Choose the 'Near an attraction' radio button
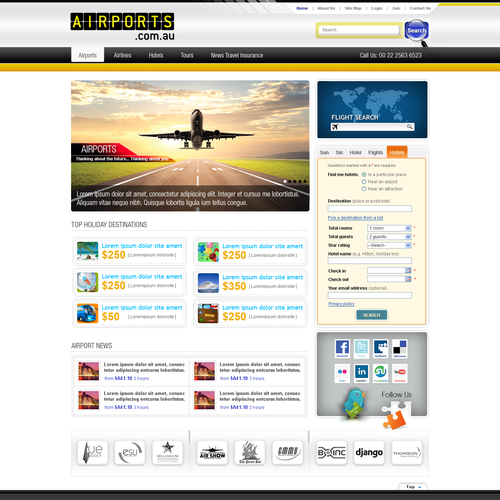The width and height of the screenshot is (500, 500). point(364,189)
